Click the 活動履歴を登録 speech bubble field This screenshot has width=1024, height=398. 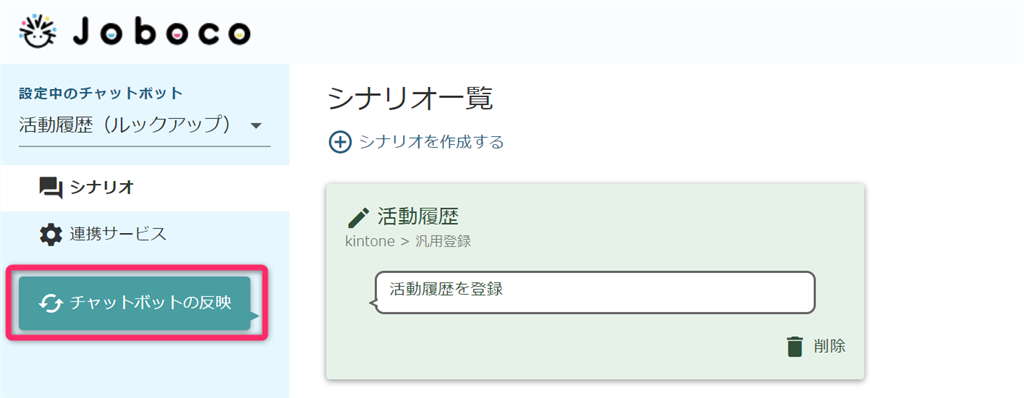pos(595,293)
